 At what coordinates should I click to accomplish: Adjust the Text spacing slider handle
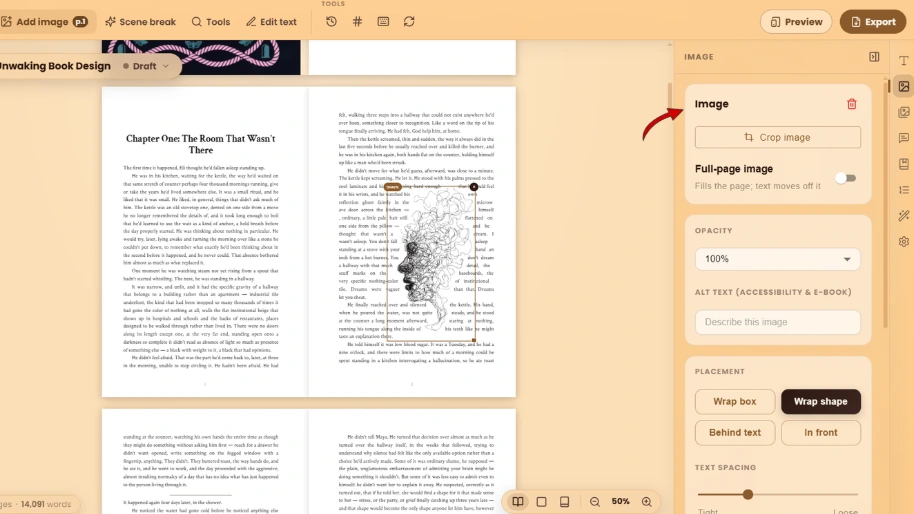coord(747,494)
